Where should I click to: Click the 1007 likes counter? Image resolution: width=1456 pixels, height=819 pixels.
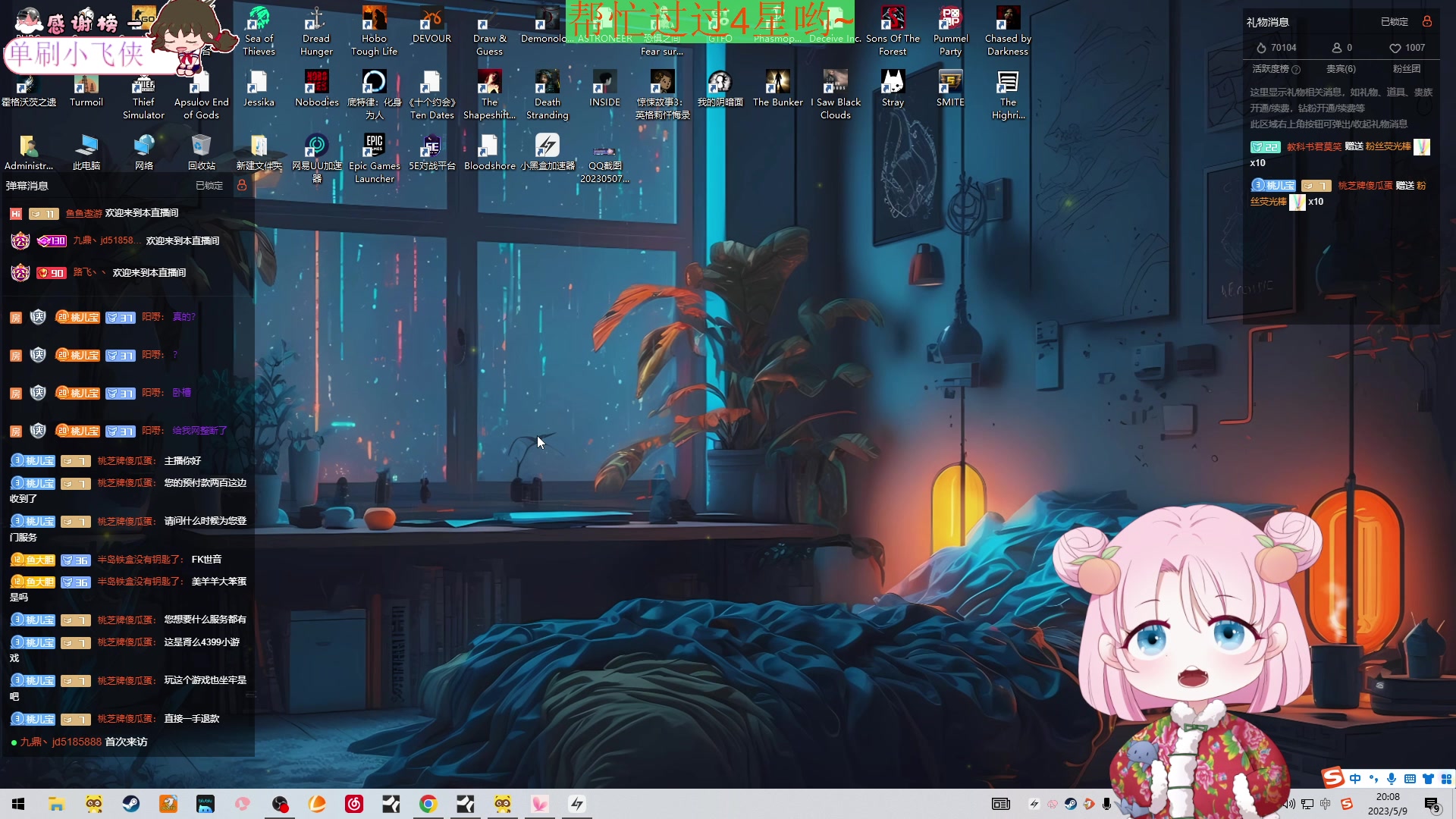(1407, 48)
